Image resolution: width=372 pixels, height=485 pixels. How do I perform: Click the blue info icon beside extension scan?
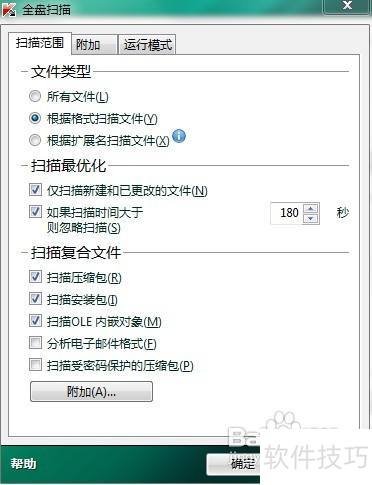click(179, 136)
